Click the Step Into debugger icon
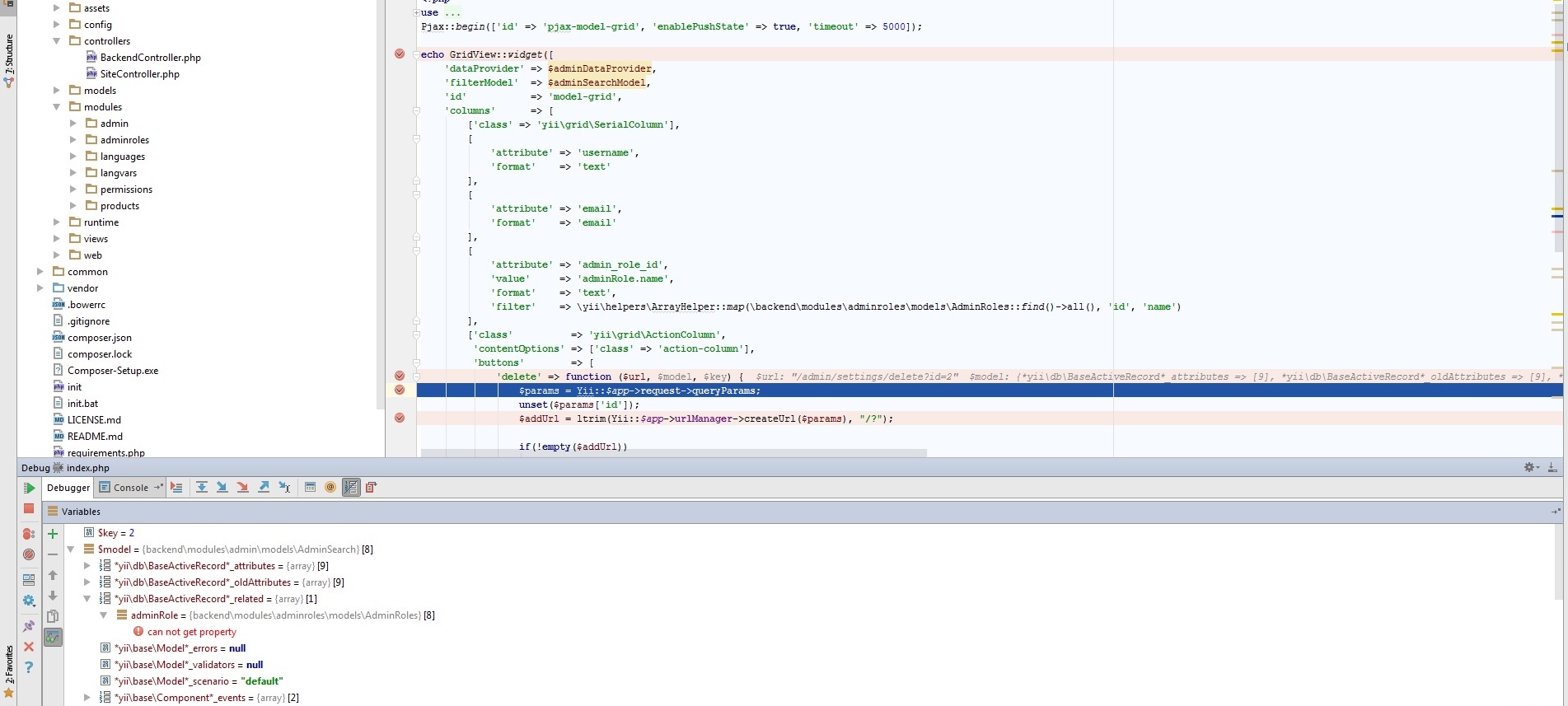The image size is (1568, 706). point(222,488)
